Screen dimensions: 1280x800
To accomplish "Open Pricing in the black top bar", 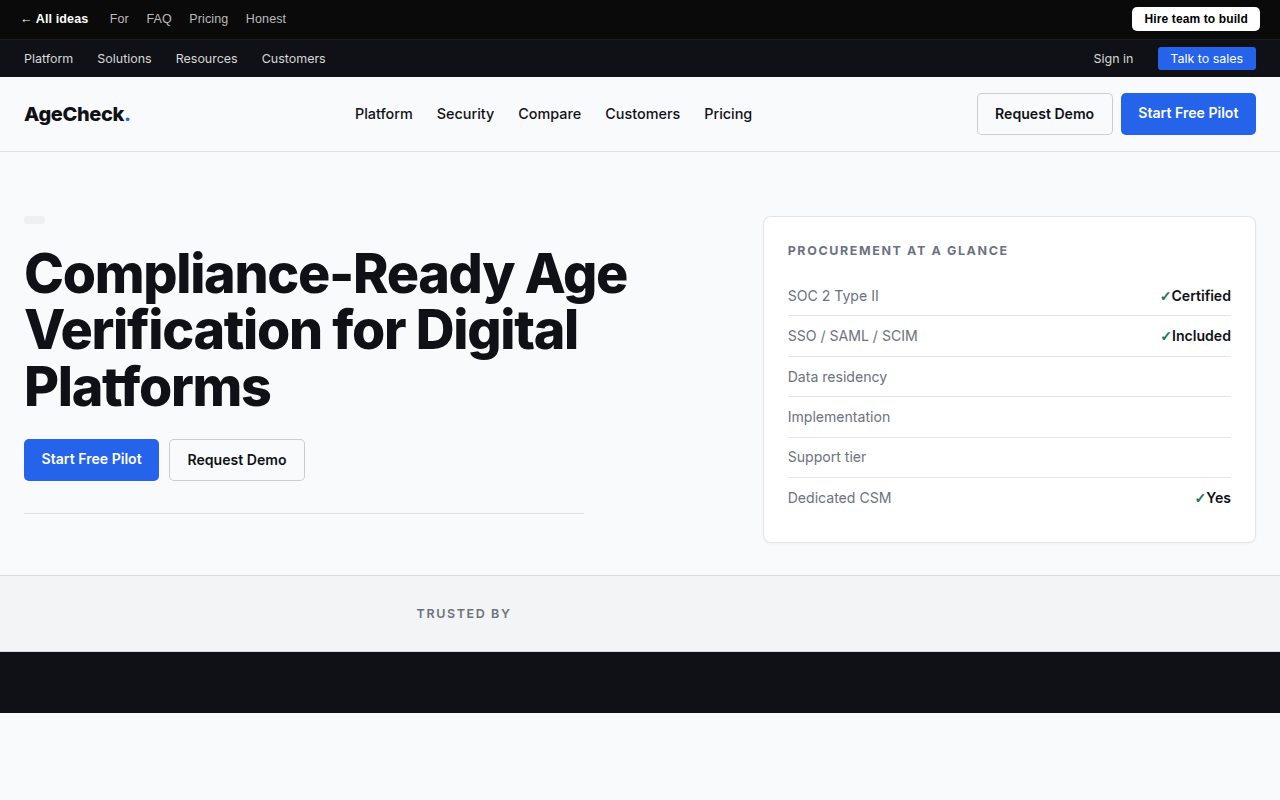I will point(208,19).
